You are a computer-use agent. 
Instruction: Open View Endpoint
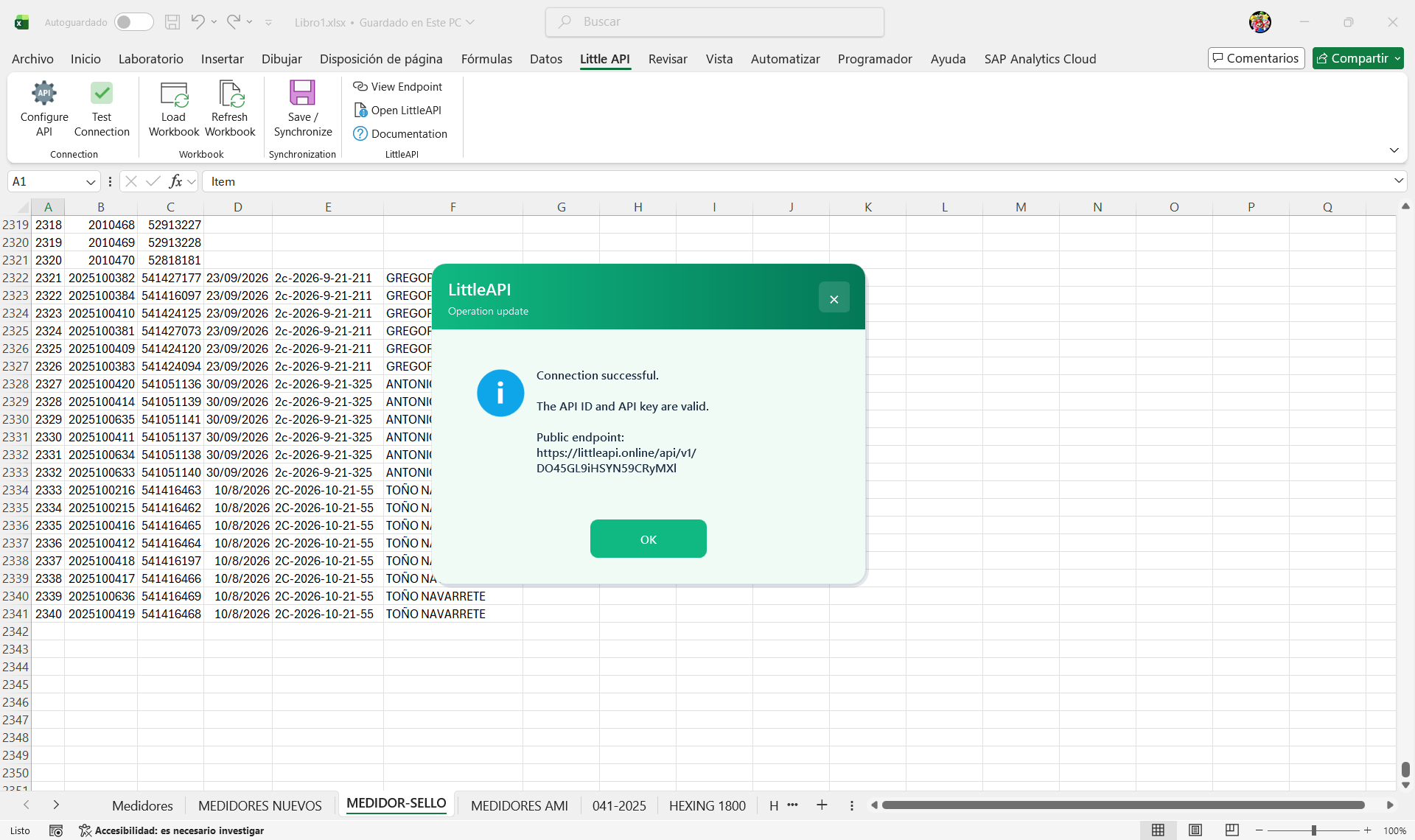coord(398,87)
